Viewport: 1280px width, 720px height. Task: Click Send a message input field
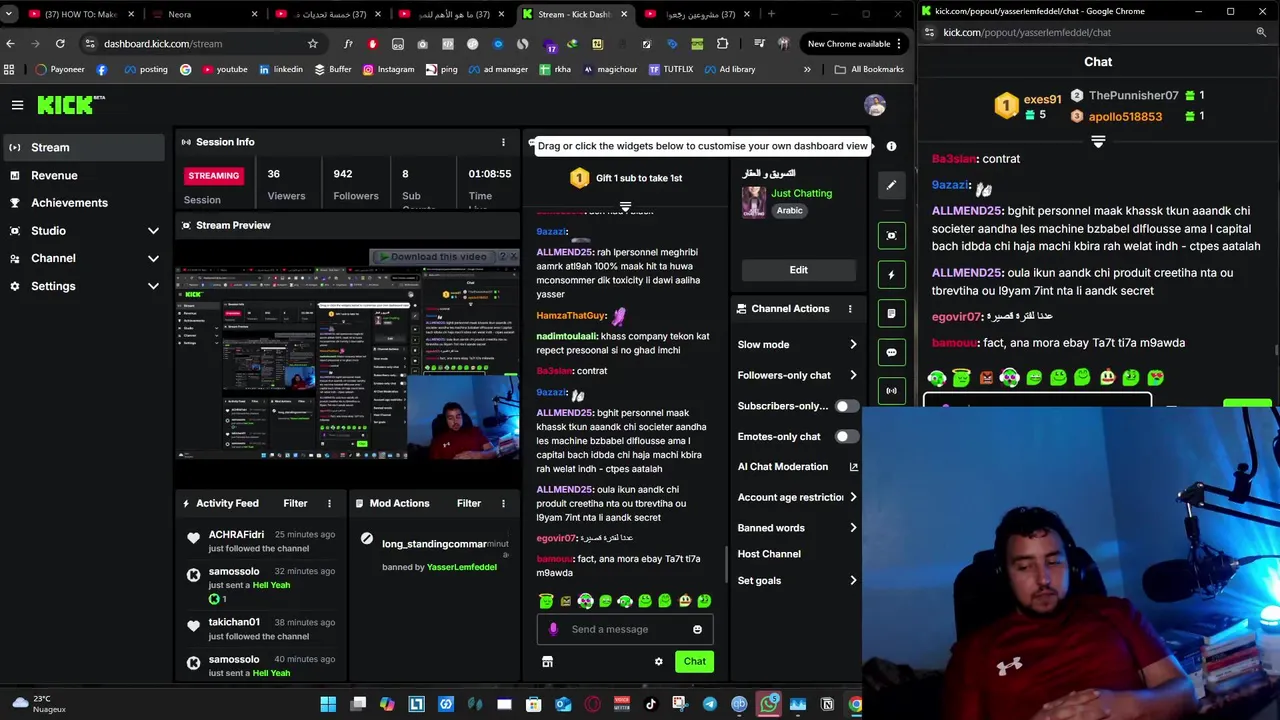point(625,629)
